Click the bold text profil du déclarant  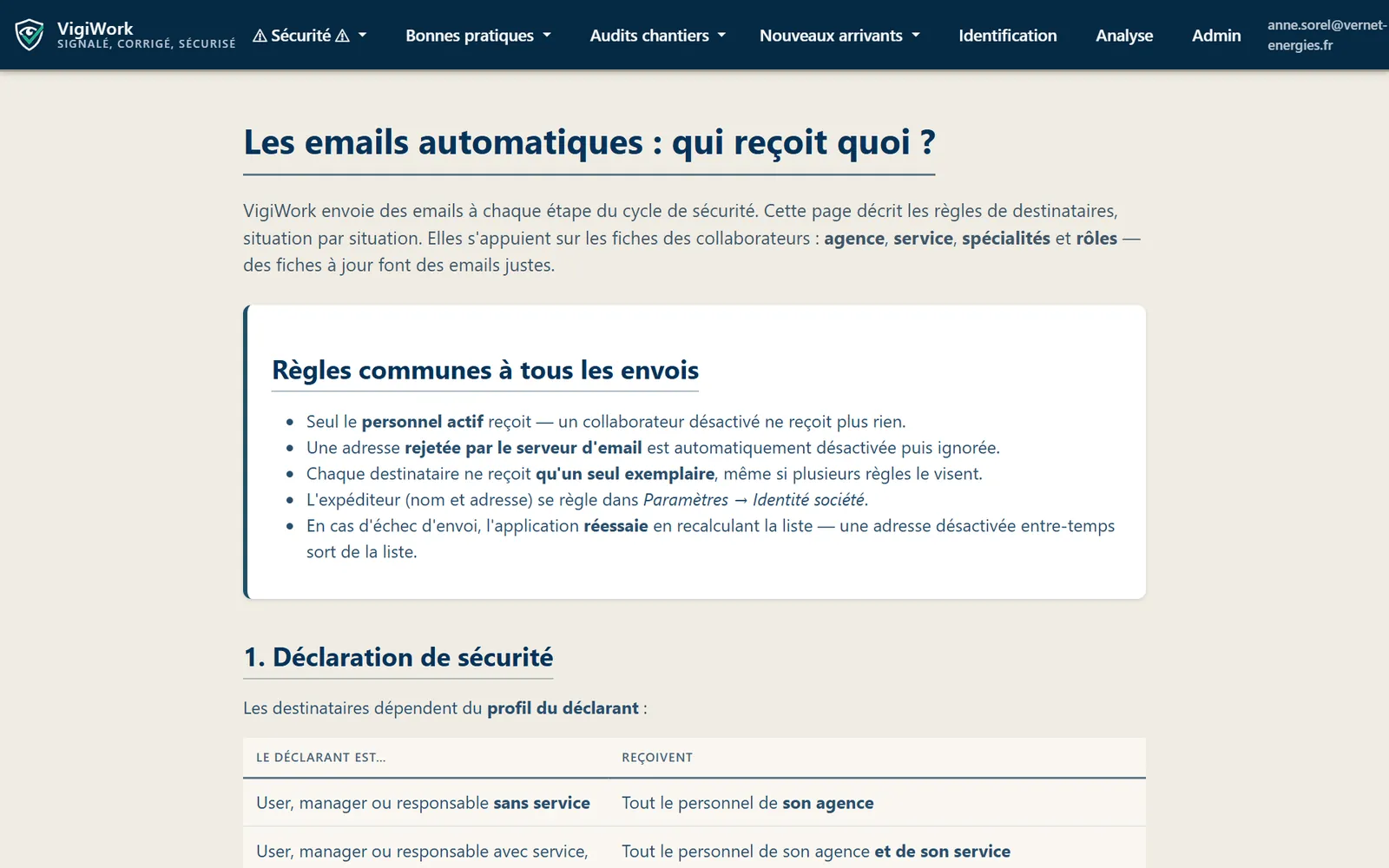click(563, 708)
